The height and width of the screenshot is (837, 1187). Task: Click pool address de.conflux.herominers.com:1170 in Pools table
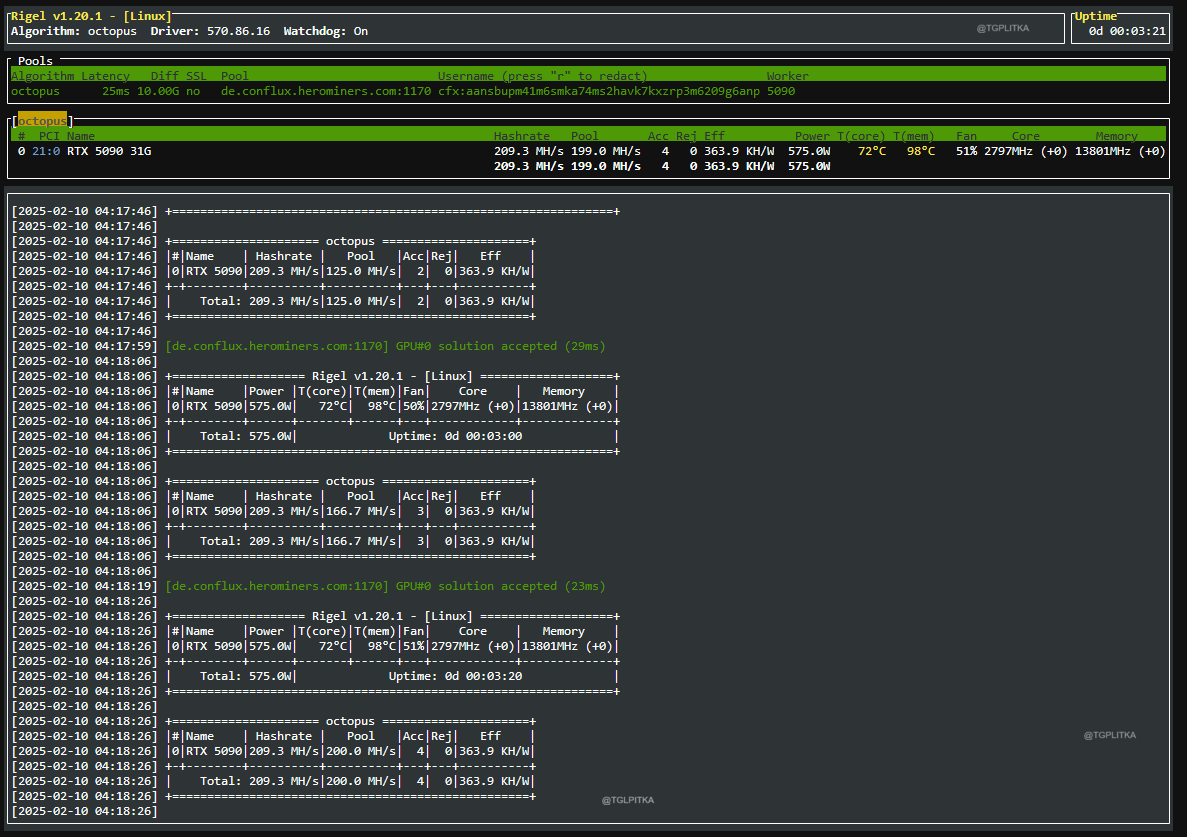point(326,91)
